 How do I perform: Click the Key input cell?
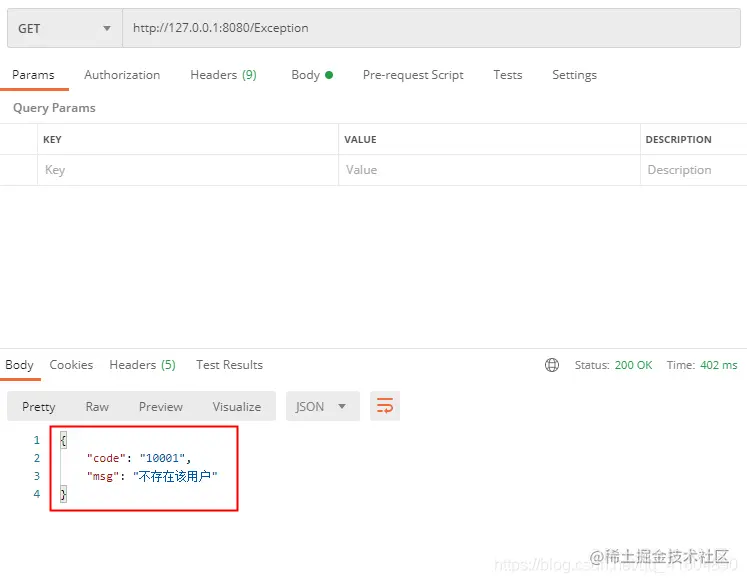tap(188, 170)
